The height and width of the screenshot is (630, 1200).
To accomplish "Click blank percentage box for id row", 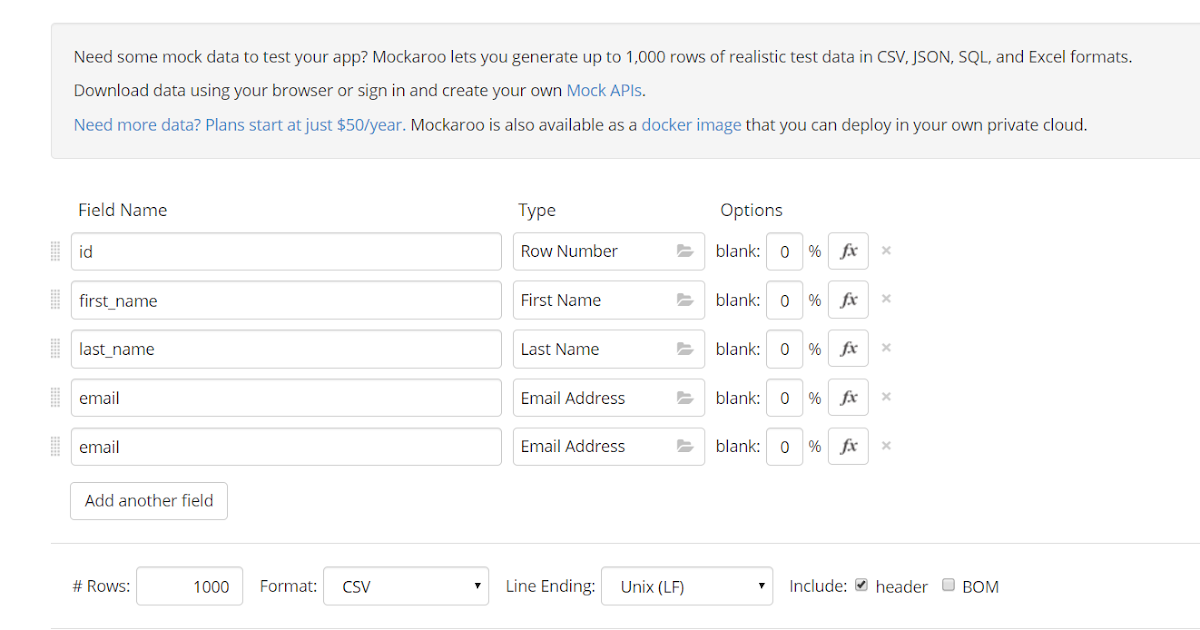I will (x=784, y=251).
